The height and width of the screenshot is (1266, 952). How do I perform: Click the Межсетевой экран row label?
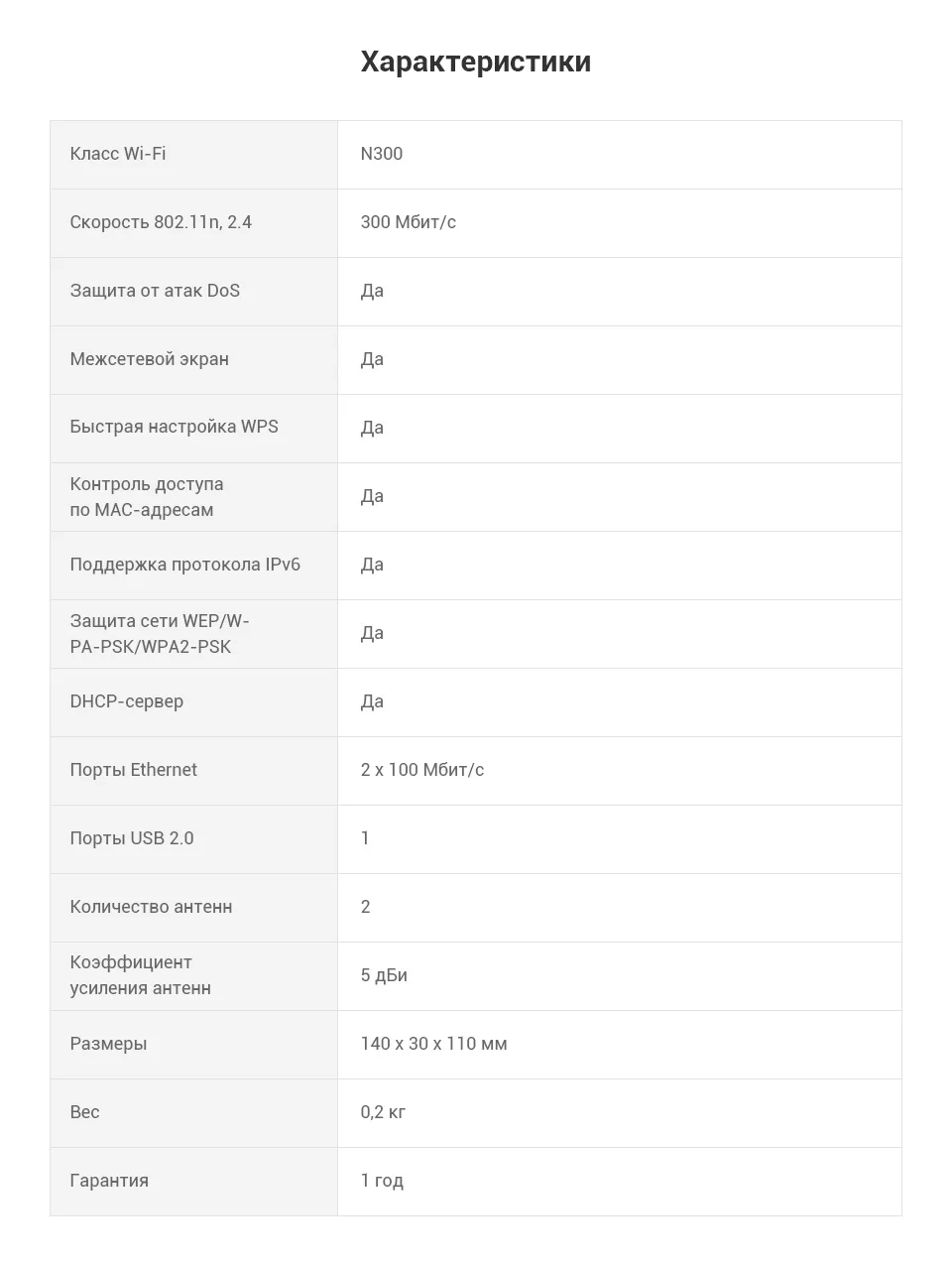click(149, 359)
